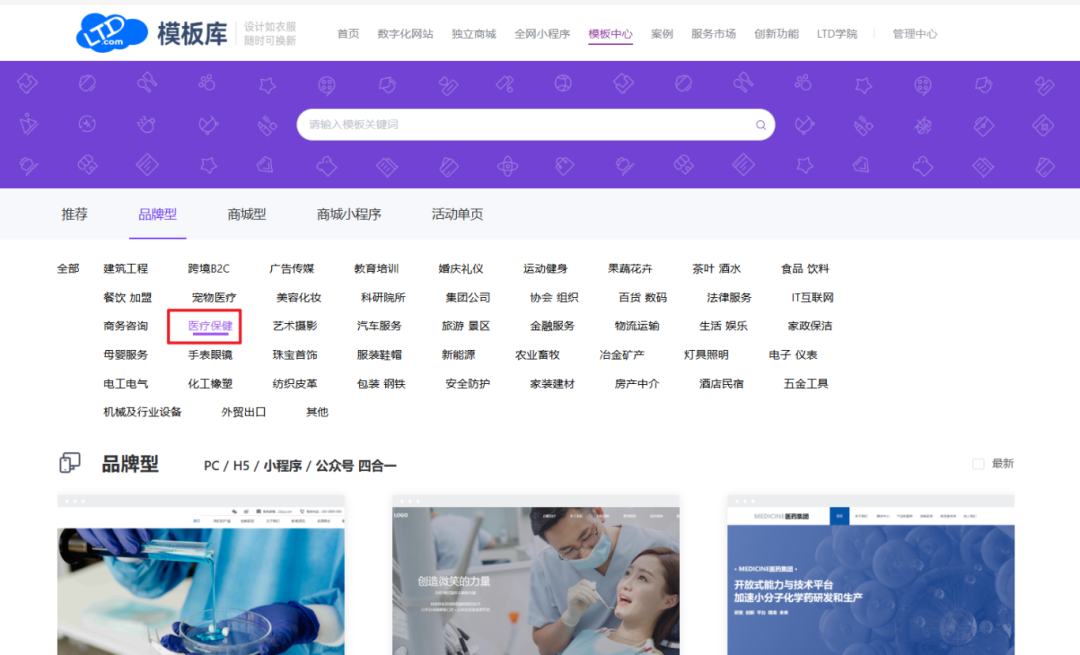Filter by 旅游 景区 category
This screenshot has width=1080, height=655.
pyautogui.click(x=466, y=326)
